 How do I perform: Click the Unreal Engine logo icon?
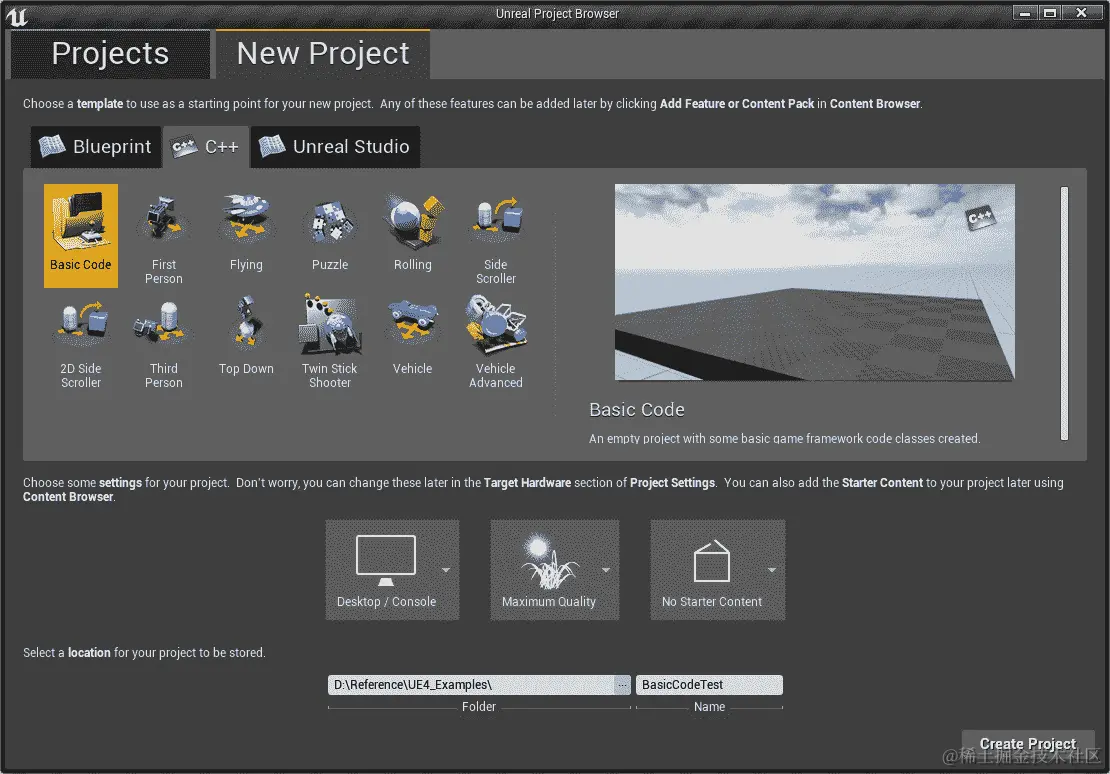coord(17,16)
